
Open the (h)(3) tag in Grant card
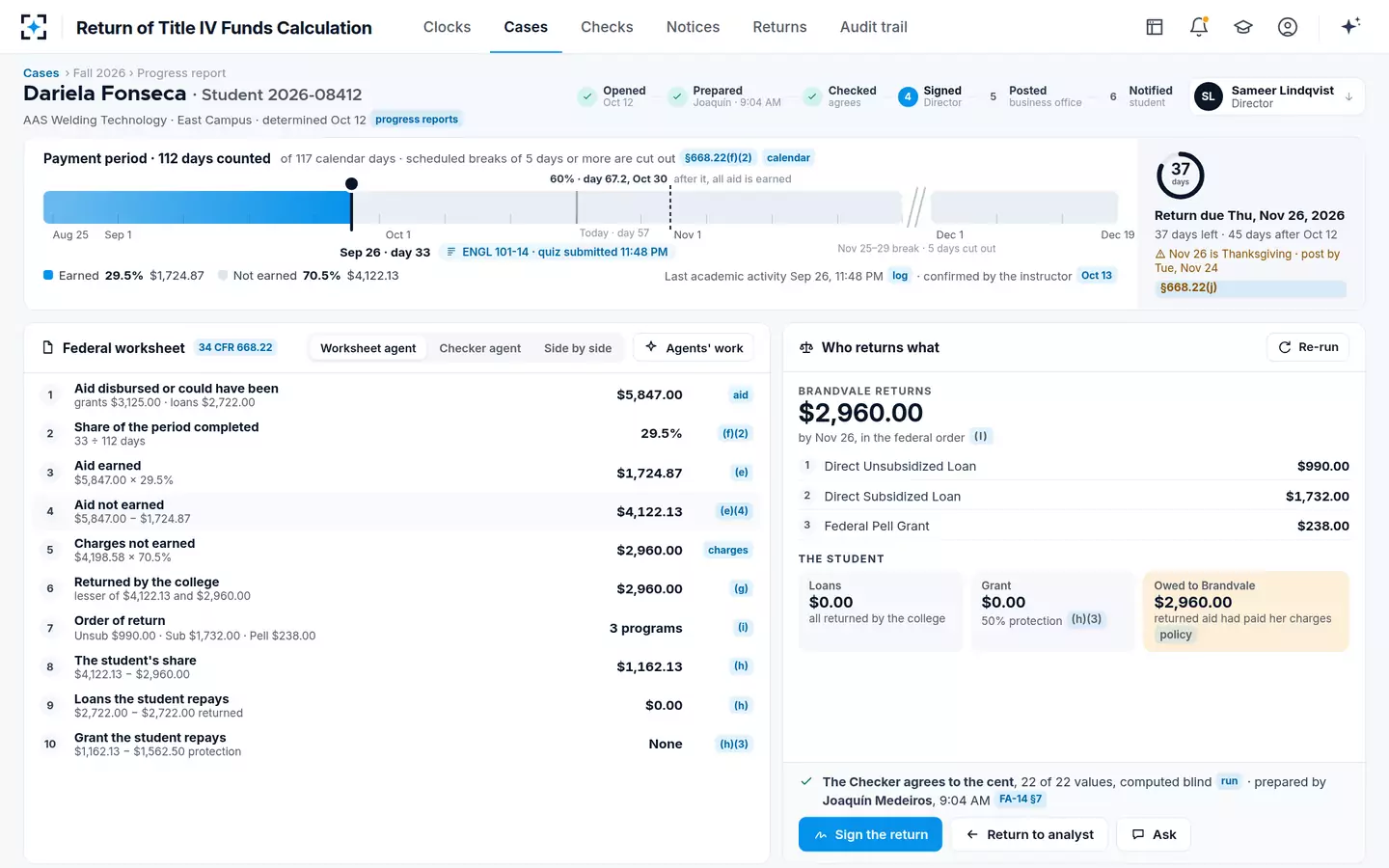1086,620
